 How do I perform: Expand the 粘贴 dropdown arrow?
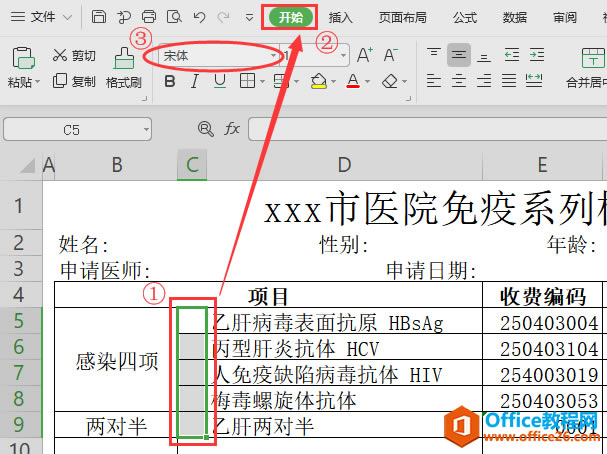point(38,82)
